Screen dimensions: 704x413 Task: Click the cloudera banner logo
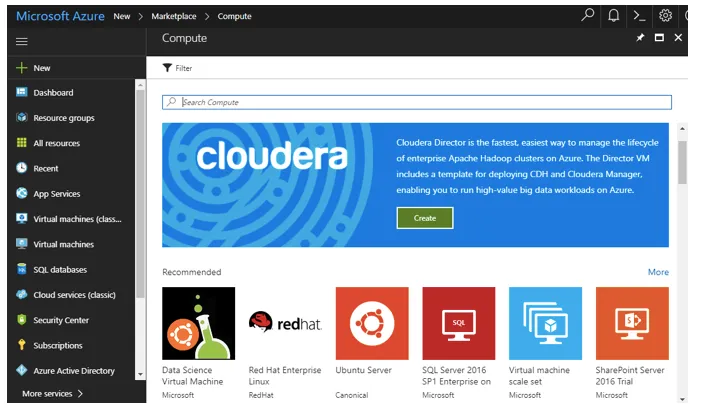272,156
